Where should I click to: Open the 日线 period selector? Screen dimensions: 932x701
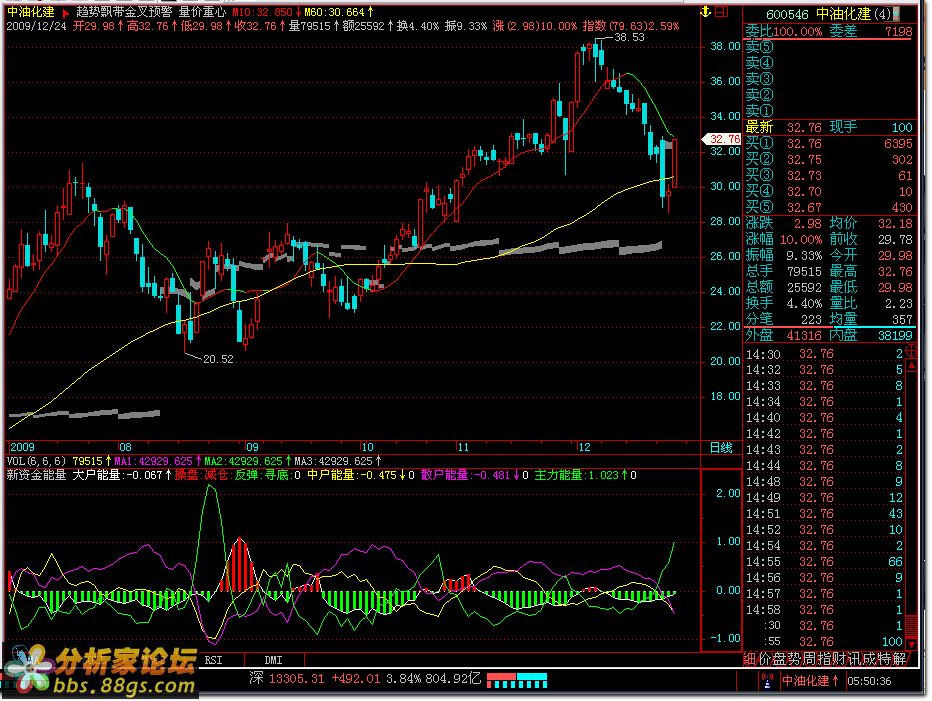pyautogui.click(x=721, y=447)
